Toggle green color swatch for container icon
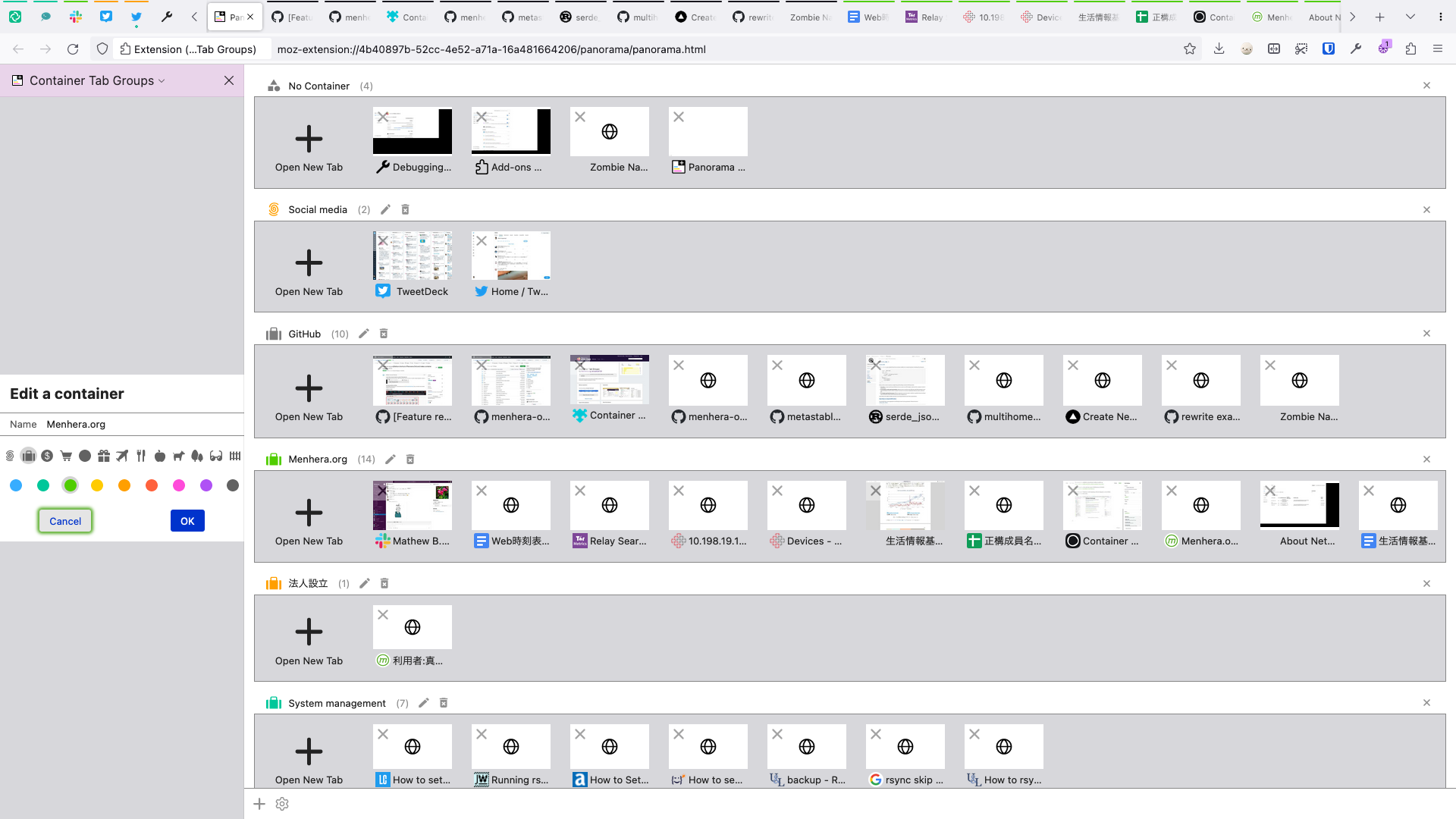The image size is (1456, 819). 70,485
